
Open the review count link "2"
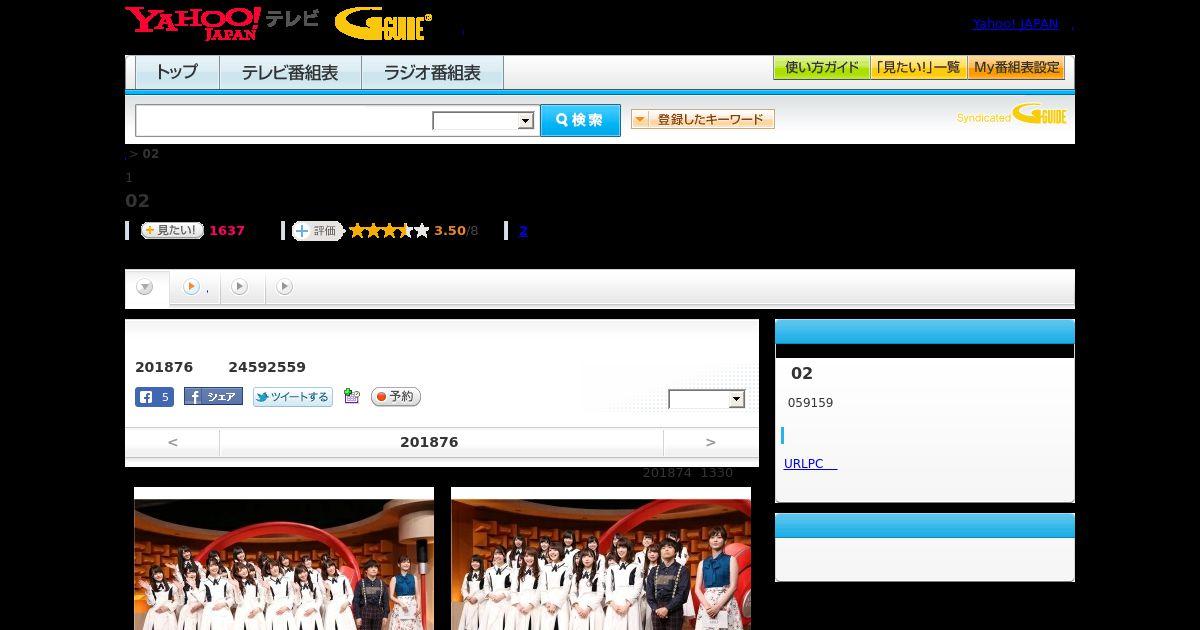523,231
